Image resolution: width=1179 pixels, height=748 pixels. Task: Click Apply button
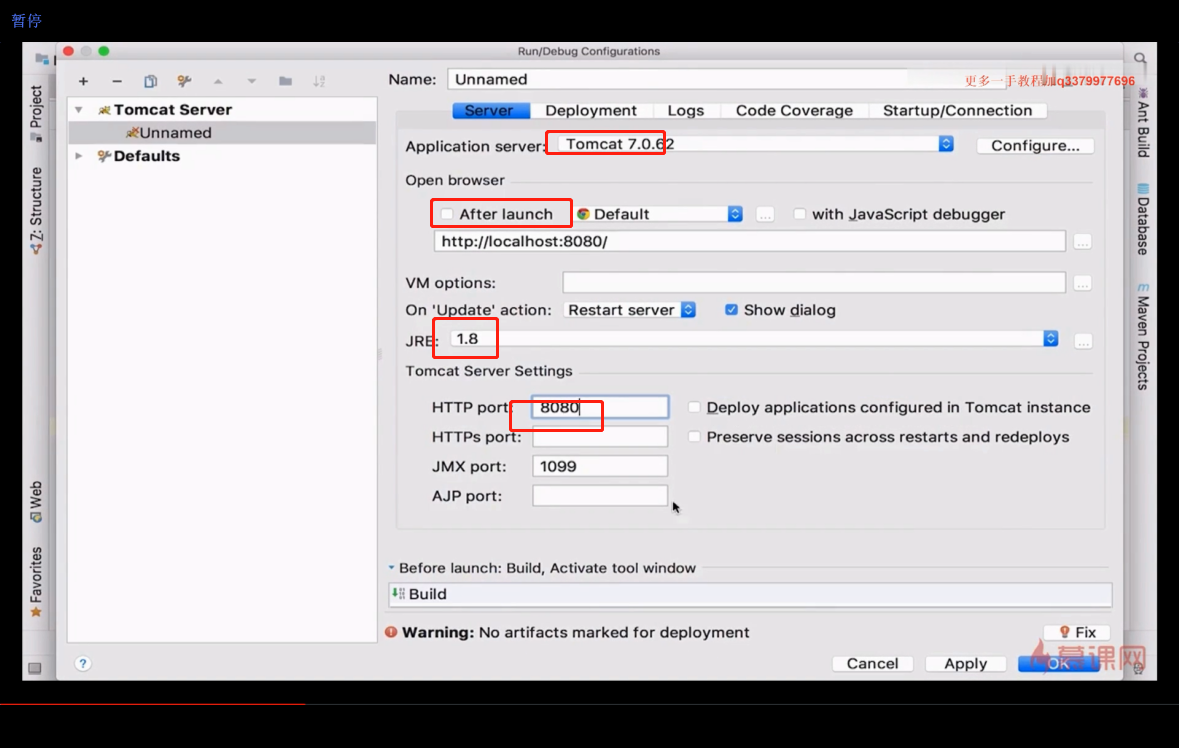(x=965, y=664)
